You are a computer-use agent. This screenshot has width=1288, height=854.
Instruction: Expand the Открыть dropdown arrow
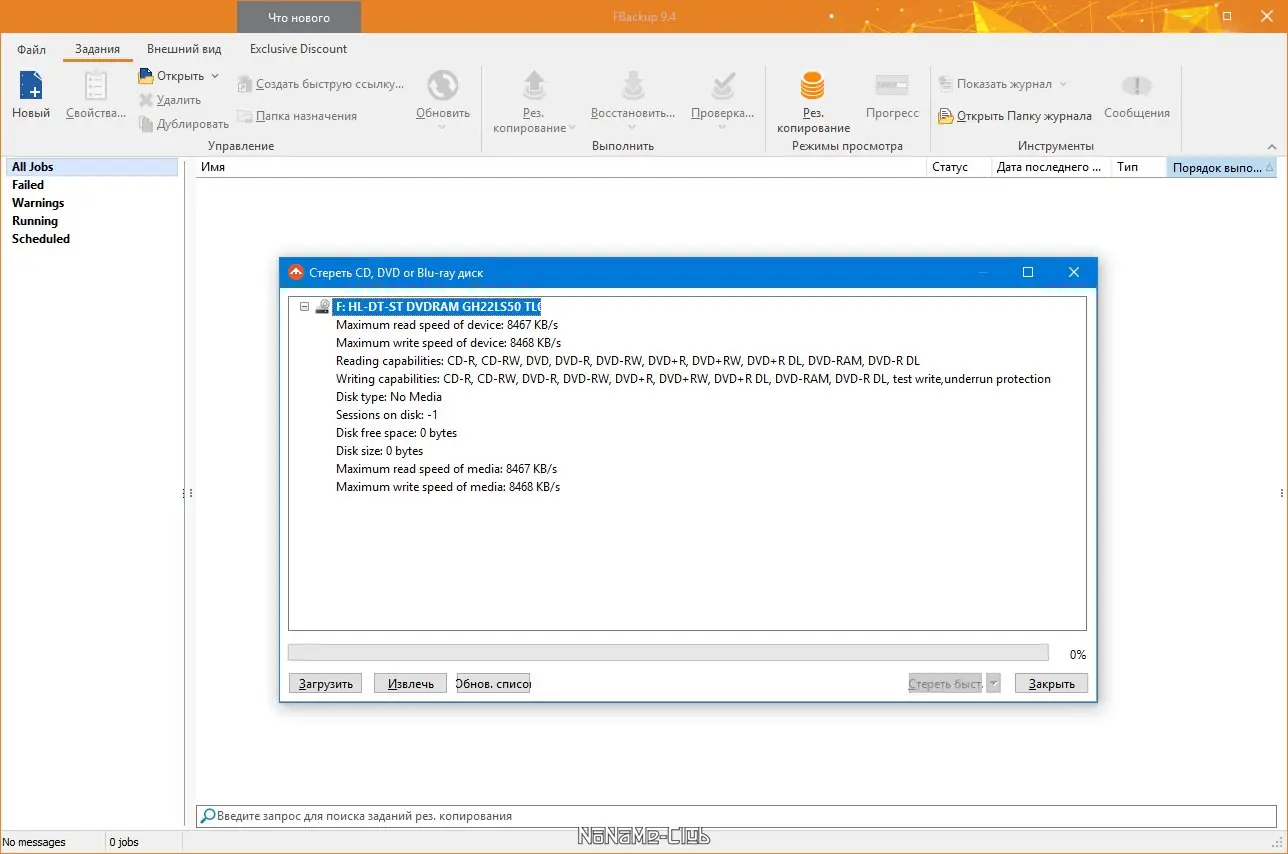(x=215, y=76)
